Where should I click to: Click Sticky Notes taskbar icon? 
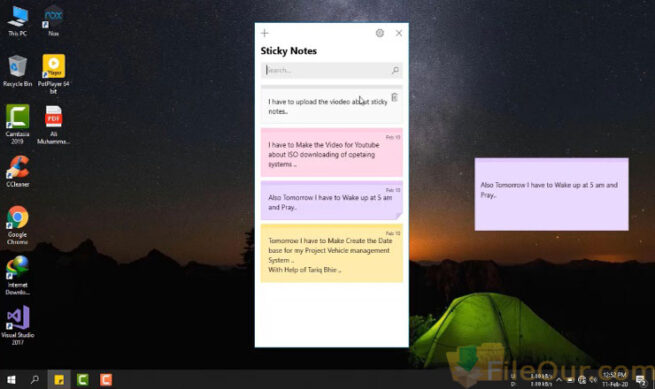coord(59,379)
